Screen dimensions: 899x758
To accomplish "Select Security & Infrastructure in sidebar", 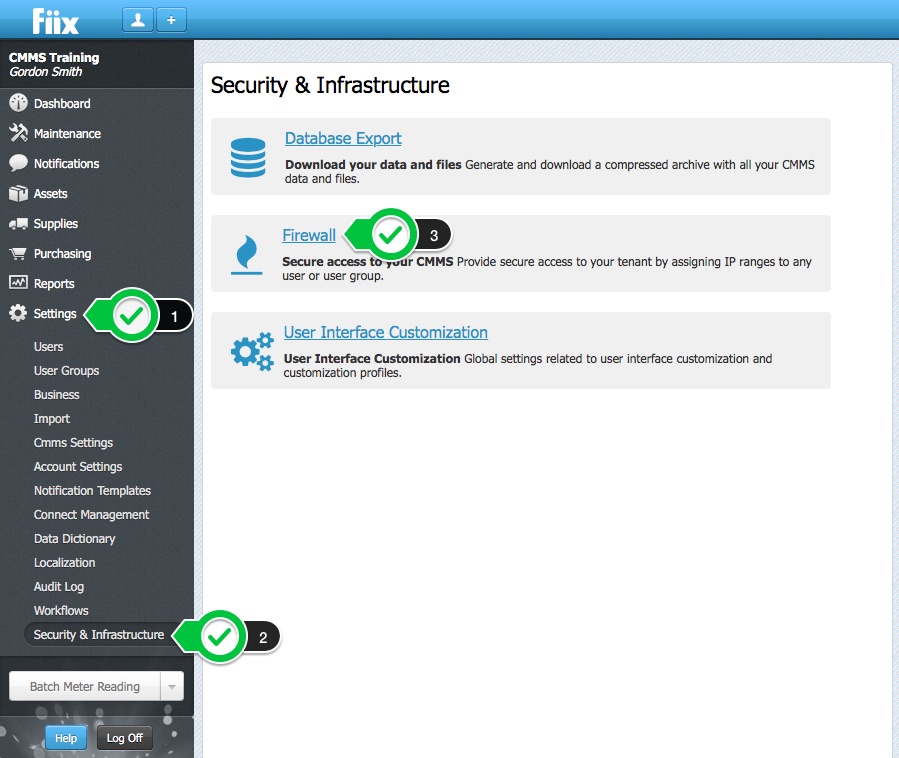I will (x=99, y=635).
